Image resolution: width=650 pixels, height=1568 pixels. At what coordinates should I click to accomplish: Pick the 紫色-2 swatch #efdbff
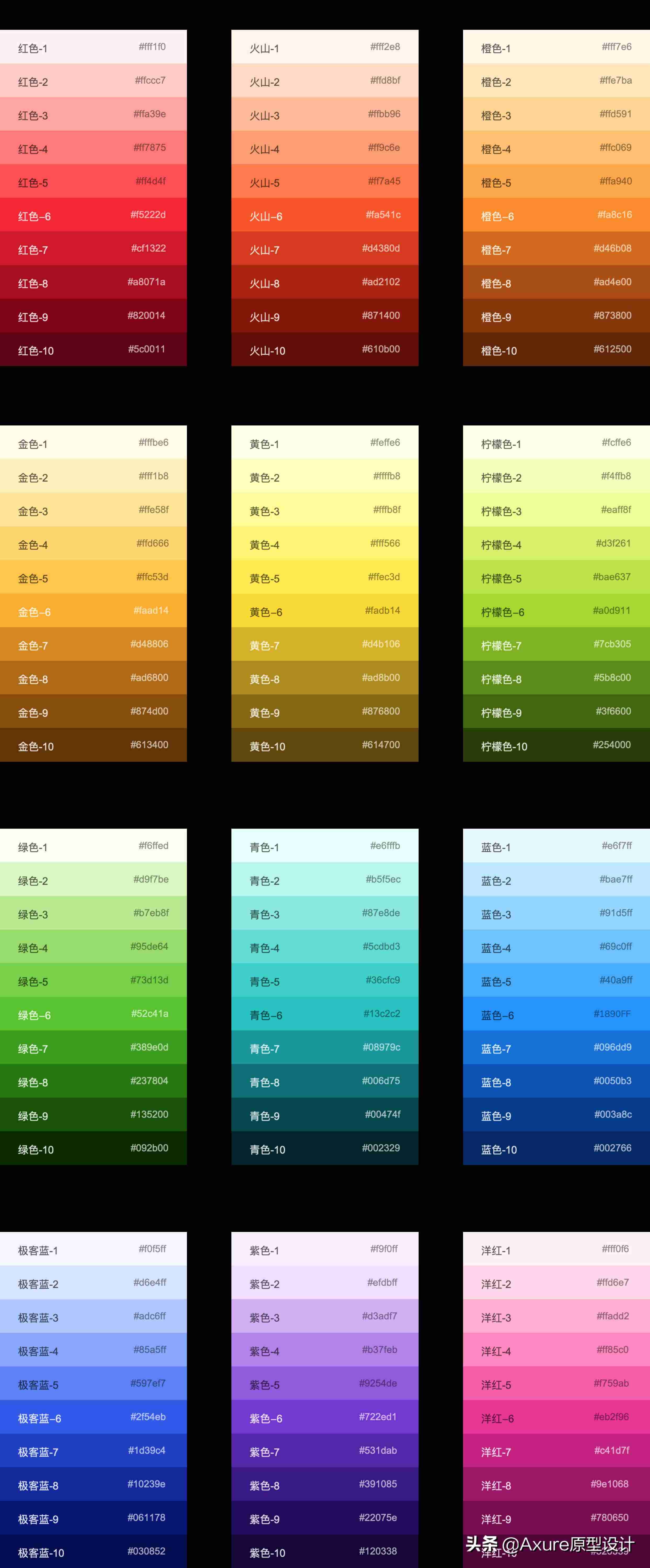[x=325, y=1283]
